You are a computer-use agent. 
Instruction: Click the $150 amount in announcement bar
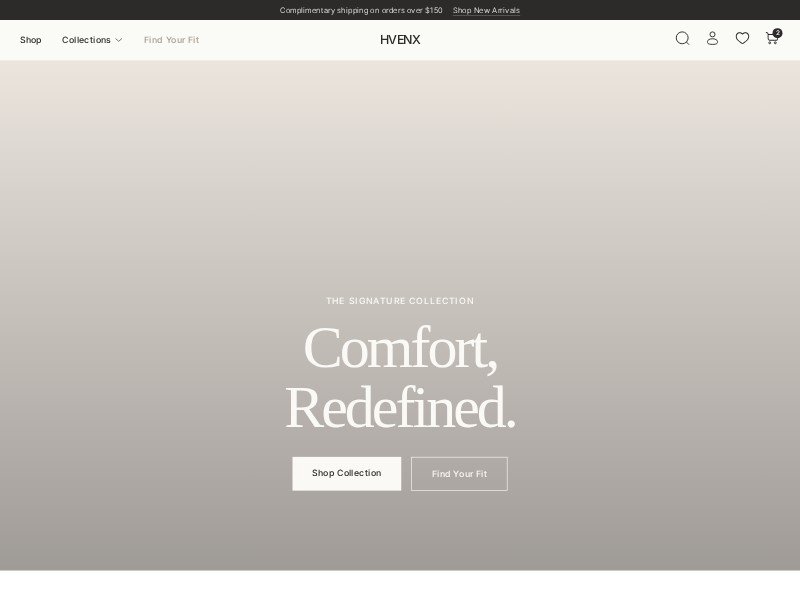click(x=434, y=10)
